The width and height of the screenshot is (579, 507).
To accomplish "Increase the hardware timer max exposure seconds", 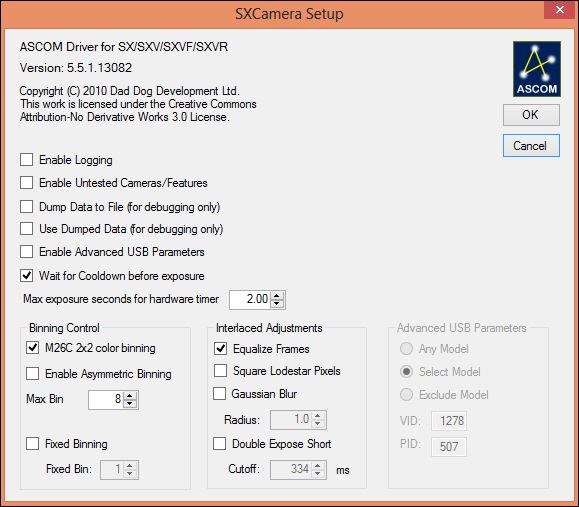I will click(277, 295).
